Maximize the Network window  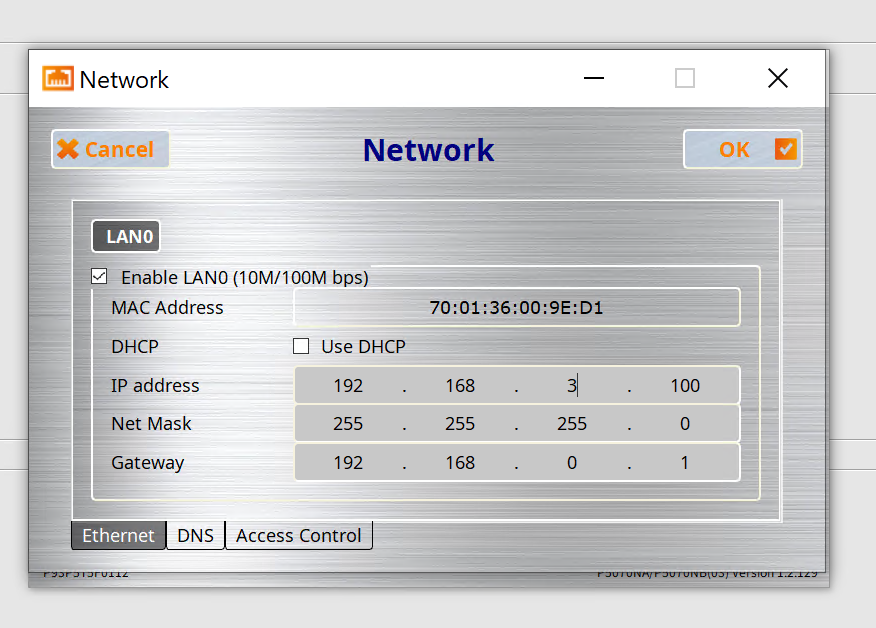point(685,79)
